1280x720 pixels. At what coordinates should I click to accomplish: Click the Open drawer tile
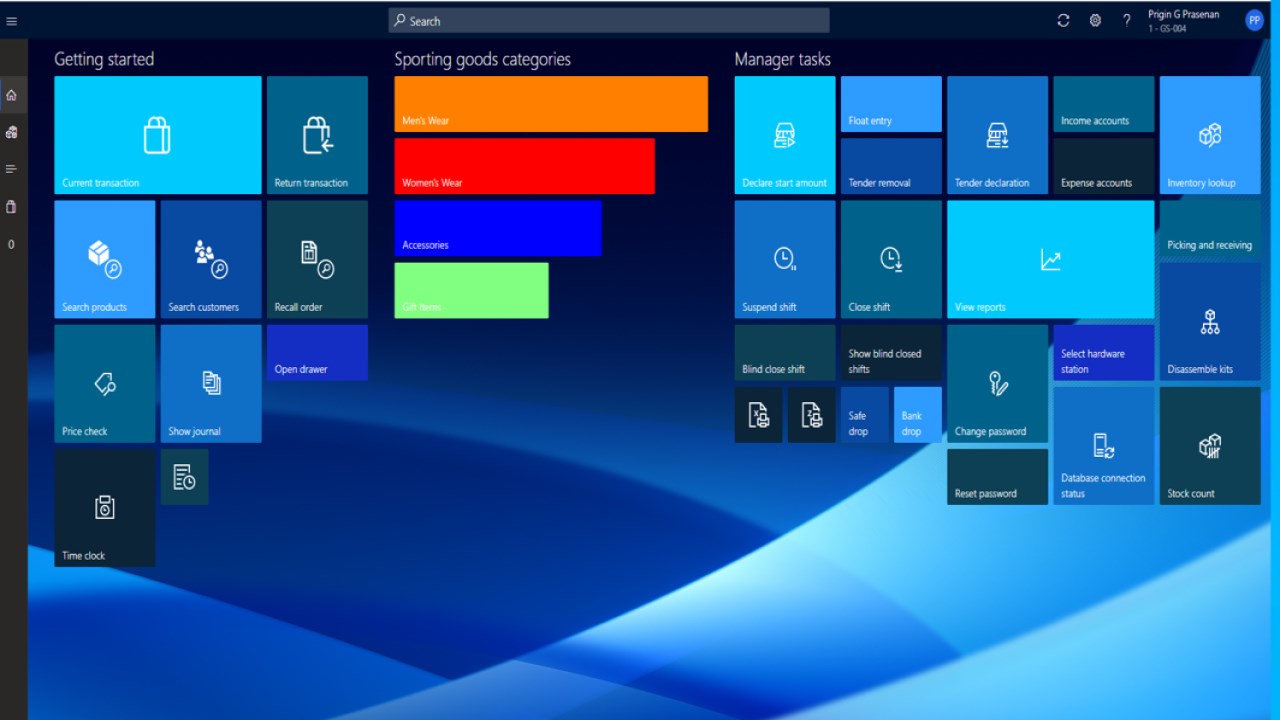coord(317,352)
